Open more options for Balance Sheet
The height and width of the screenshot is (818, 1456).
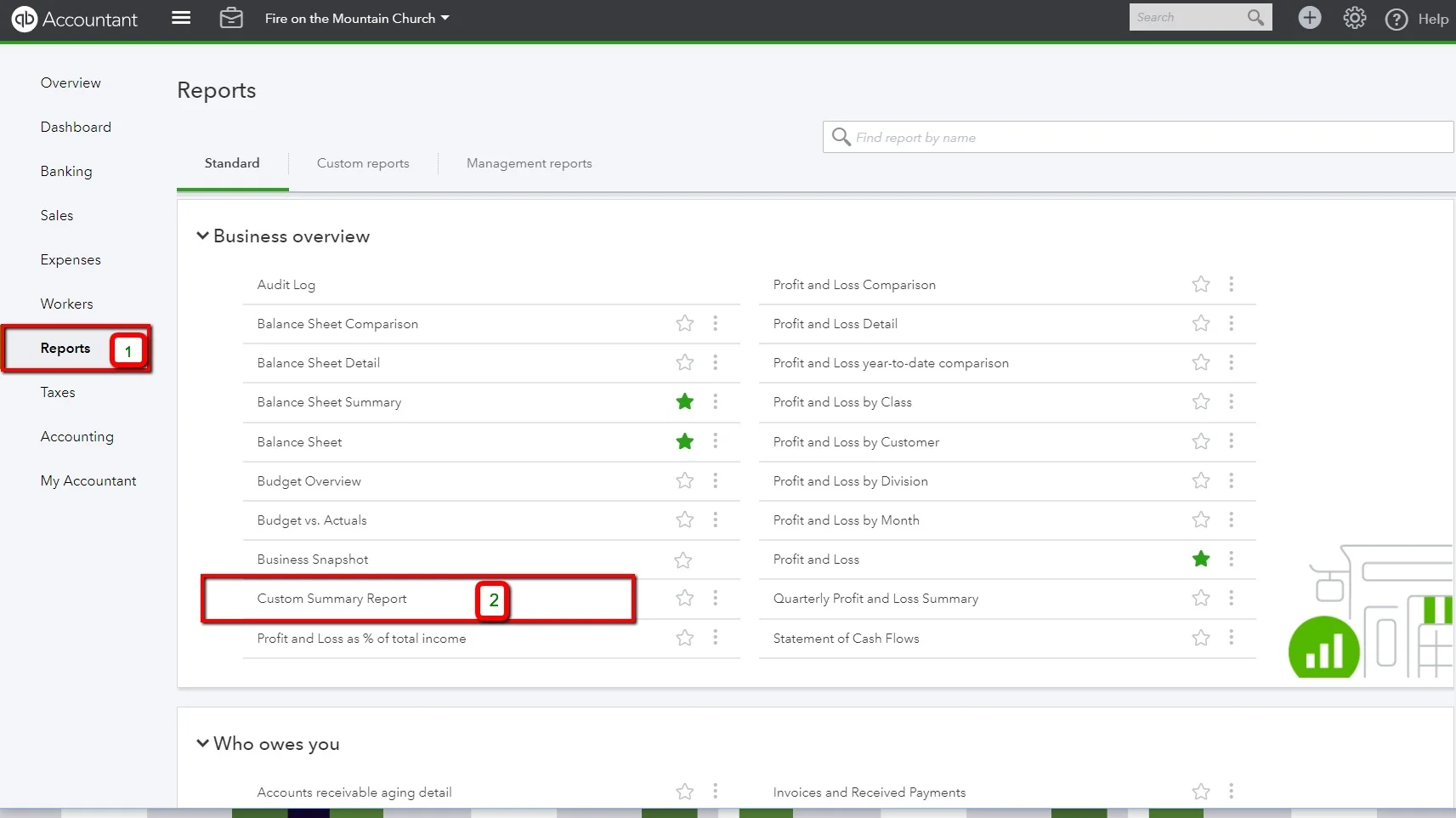click(715, 440)
